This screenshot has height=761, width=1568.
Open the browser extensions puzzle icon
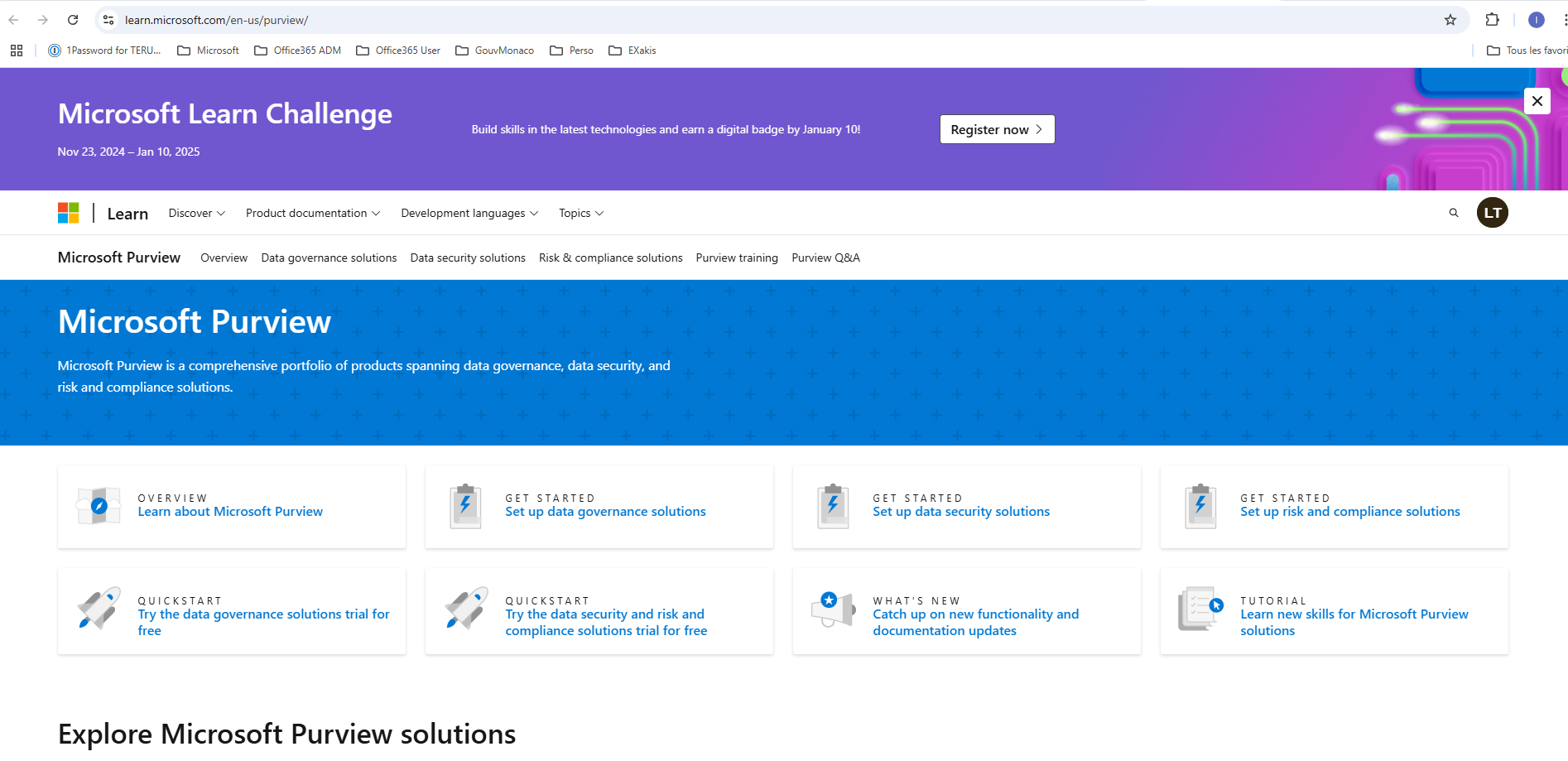coord(1492,20)
